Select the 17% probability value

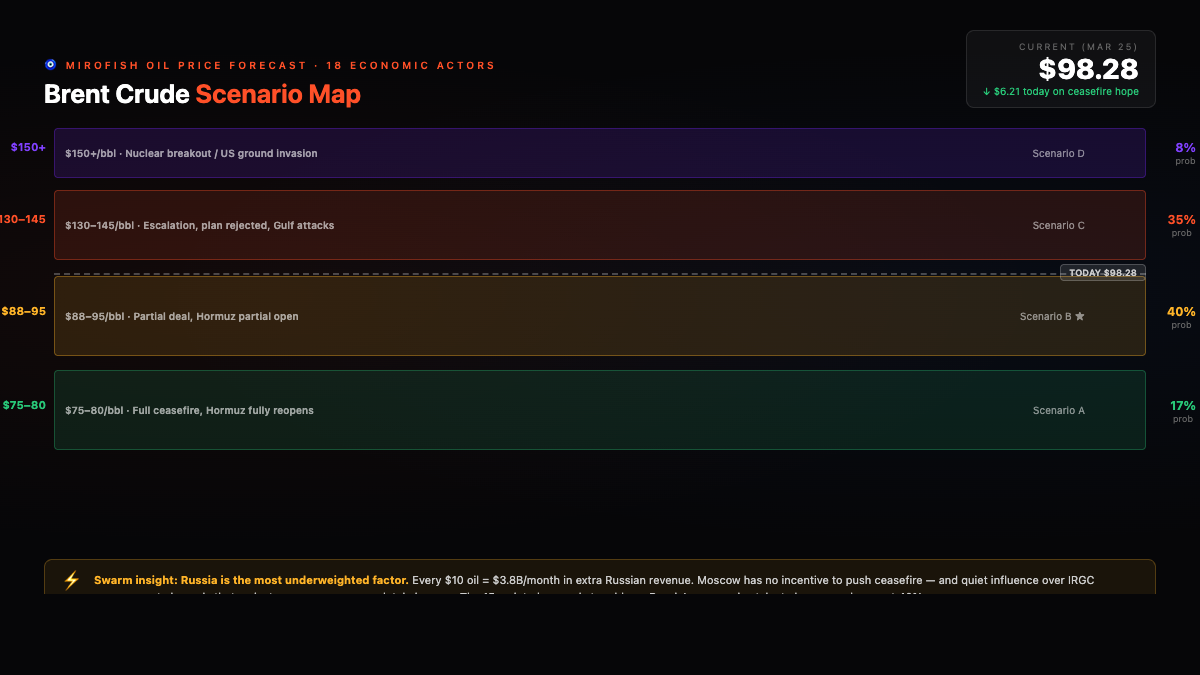(1182, 406)
